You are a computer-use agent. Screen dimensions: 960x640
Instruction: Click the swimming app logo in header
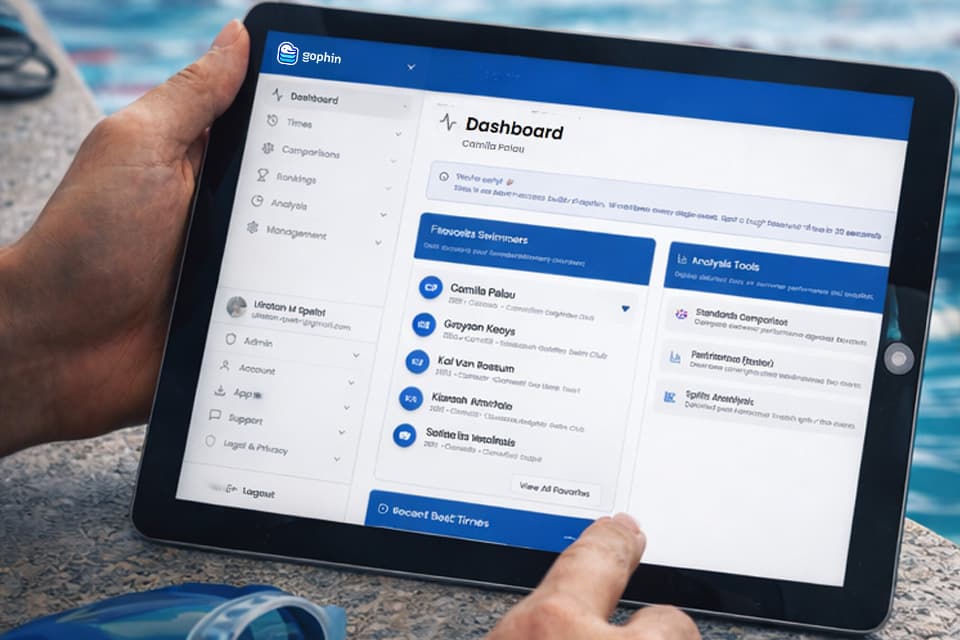click(287, 54)
